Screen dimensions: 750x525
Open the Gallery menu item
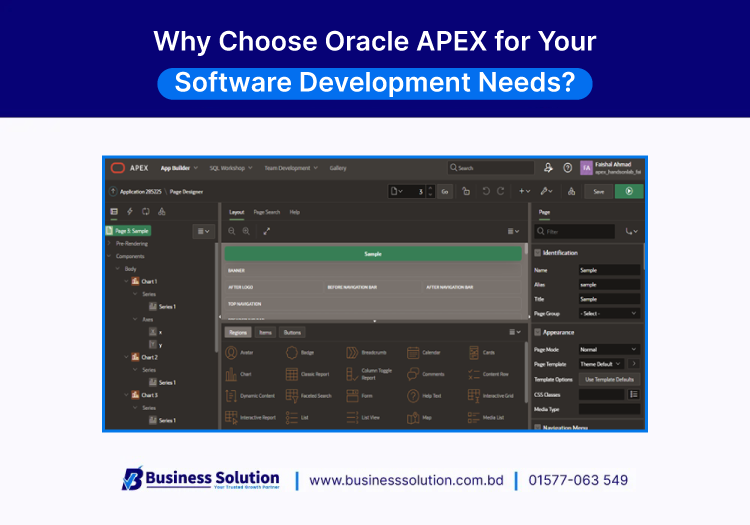pos(338,168)
